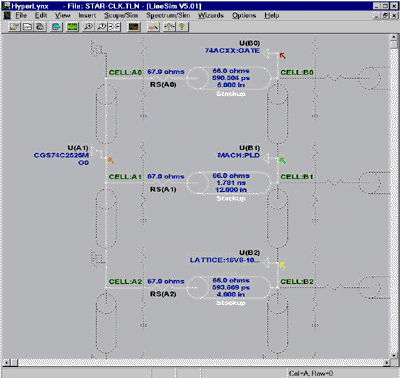Image resolution: width=400 pixels, height=378 pixels.
Task: Select the red arrow IC pin at U(B0)
Action: (x=282, y=56)
